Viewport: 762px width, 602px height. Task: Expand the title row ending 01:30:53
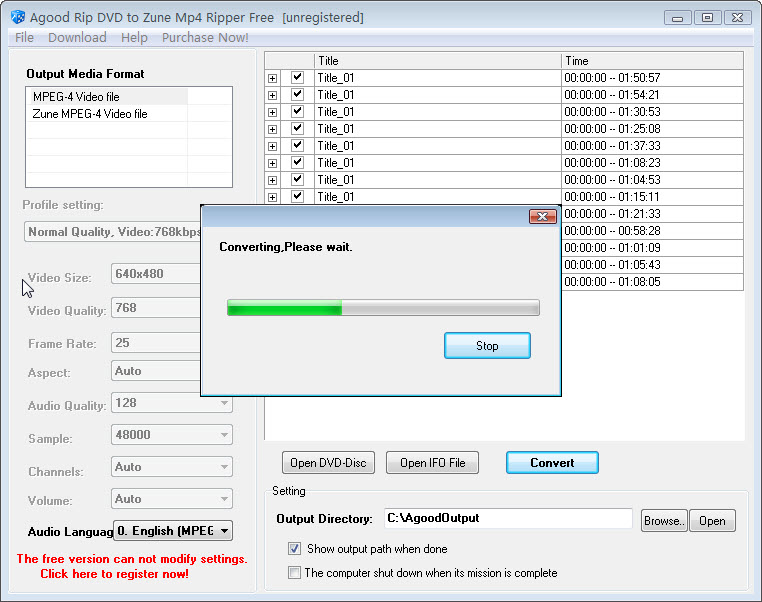(x=273, y=112)
